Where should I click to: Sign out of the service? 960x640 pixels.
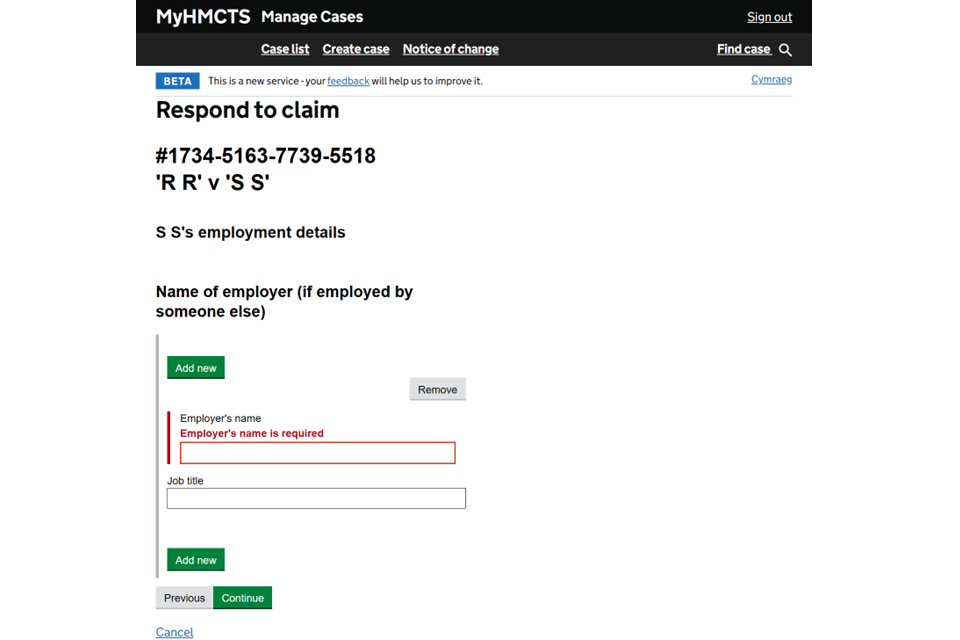(769, 17)
